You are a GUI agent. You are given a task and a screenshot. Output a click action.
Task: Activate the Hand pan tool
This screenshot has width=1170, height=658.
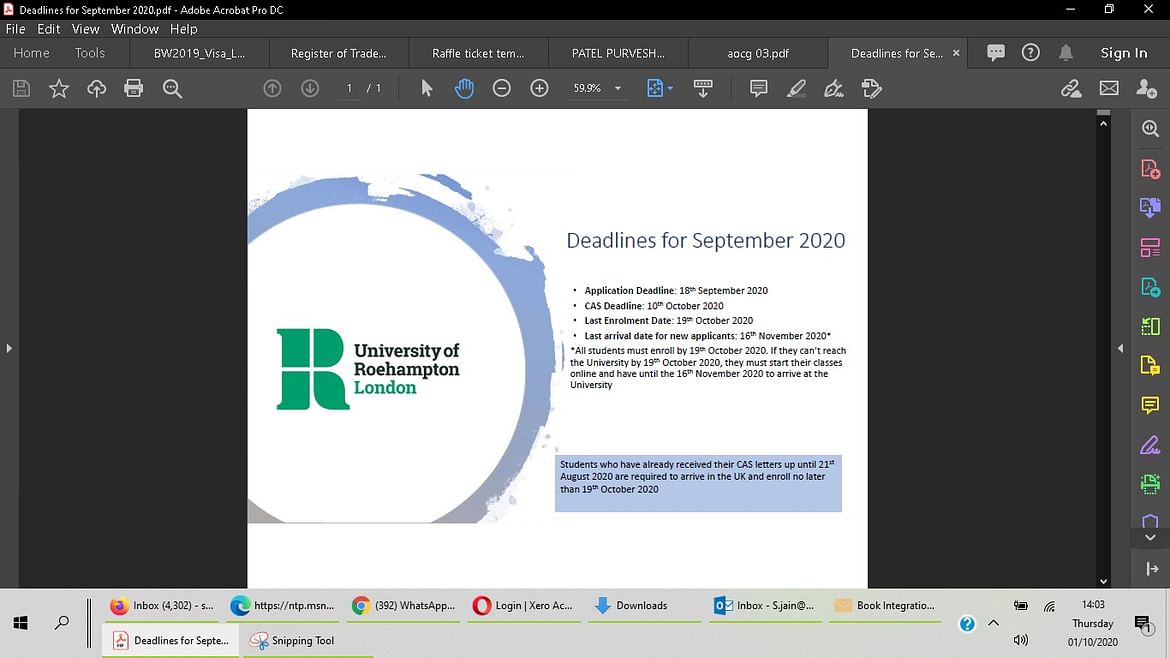(464, 88)
